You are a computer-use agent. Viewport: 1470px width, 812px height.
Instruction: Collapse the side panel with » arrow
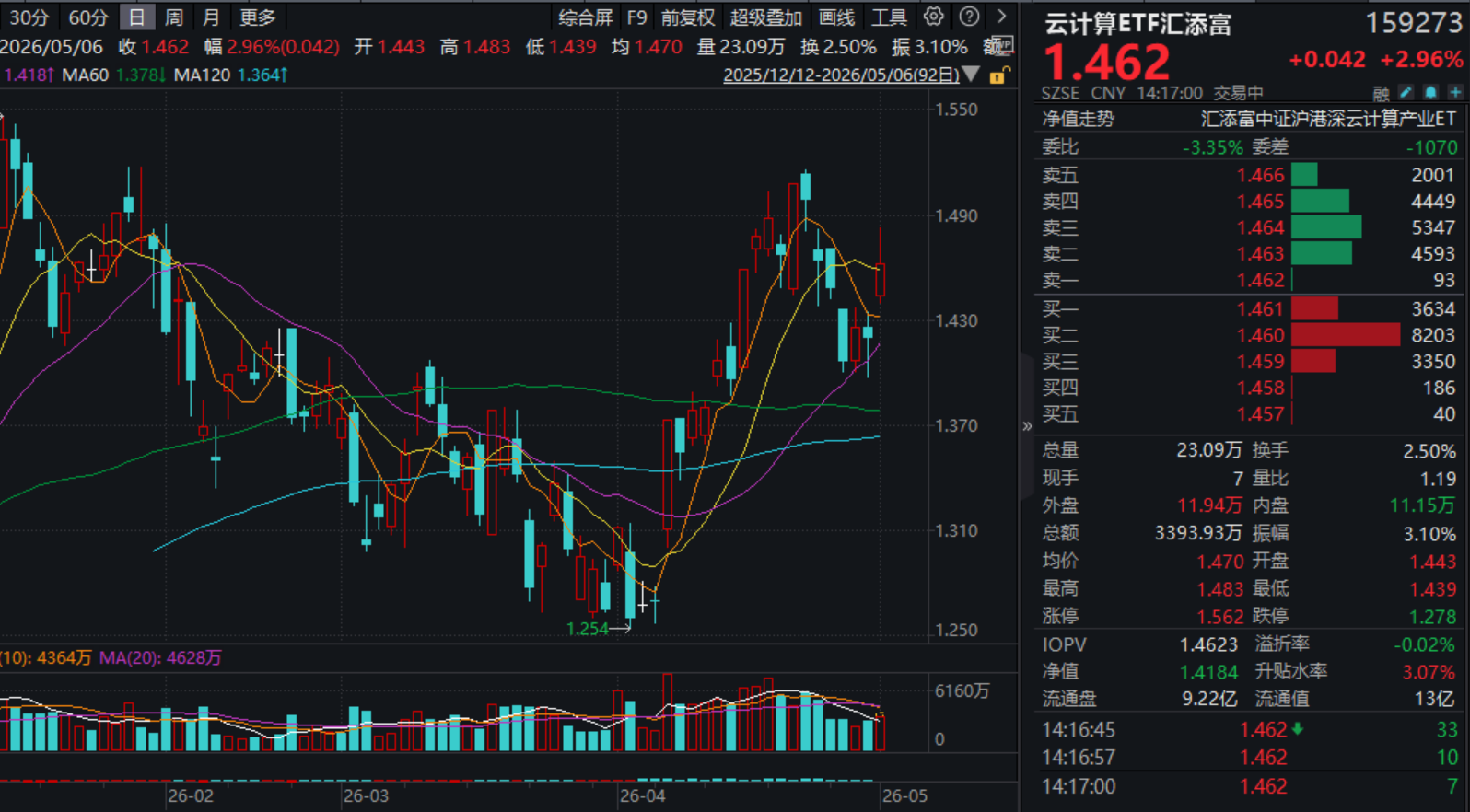click(x=1027, y=425)
